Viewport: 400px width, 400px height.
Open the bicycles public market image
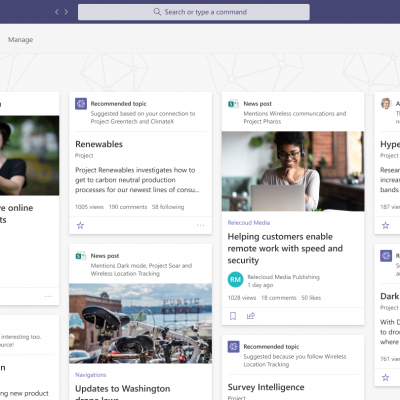pyautogui.click(x=140, y=323)
